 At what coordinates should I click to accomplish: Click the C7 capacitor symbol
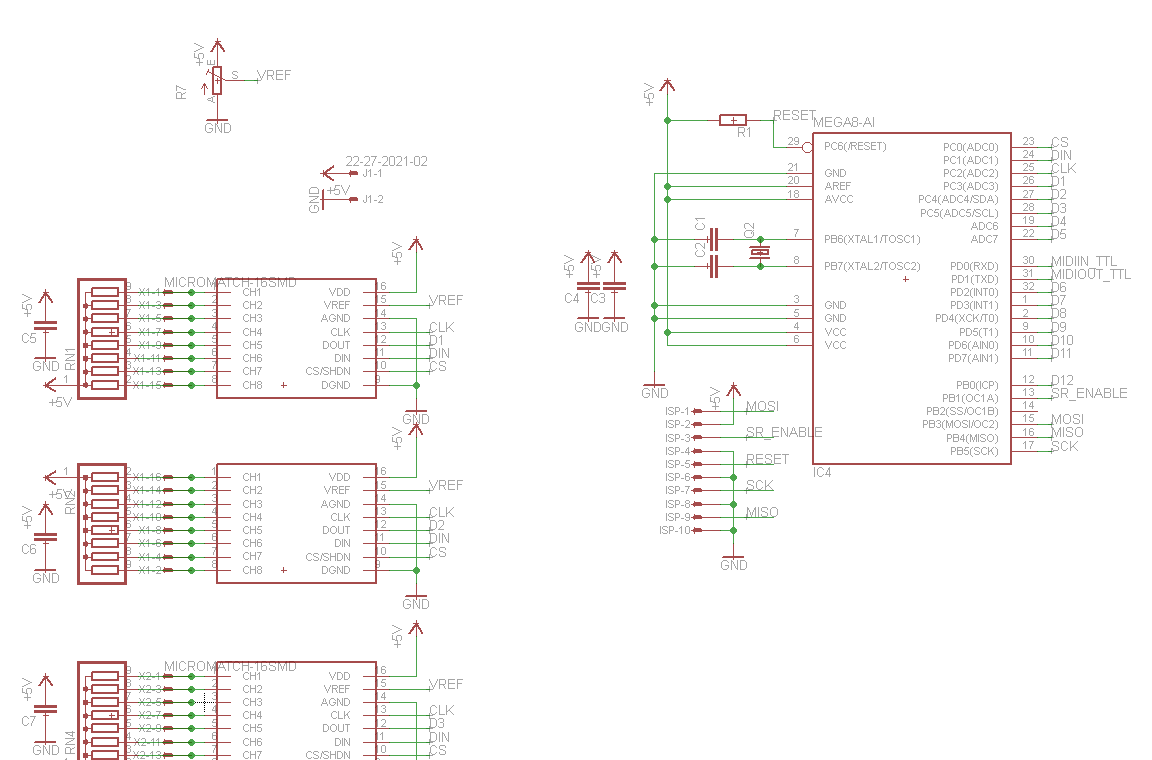[x=46, y=709]
